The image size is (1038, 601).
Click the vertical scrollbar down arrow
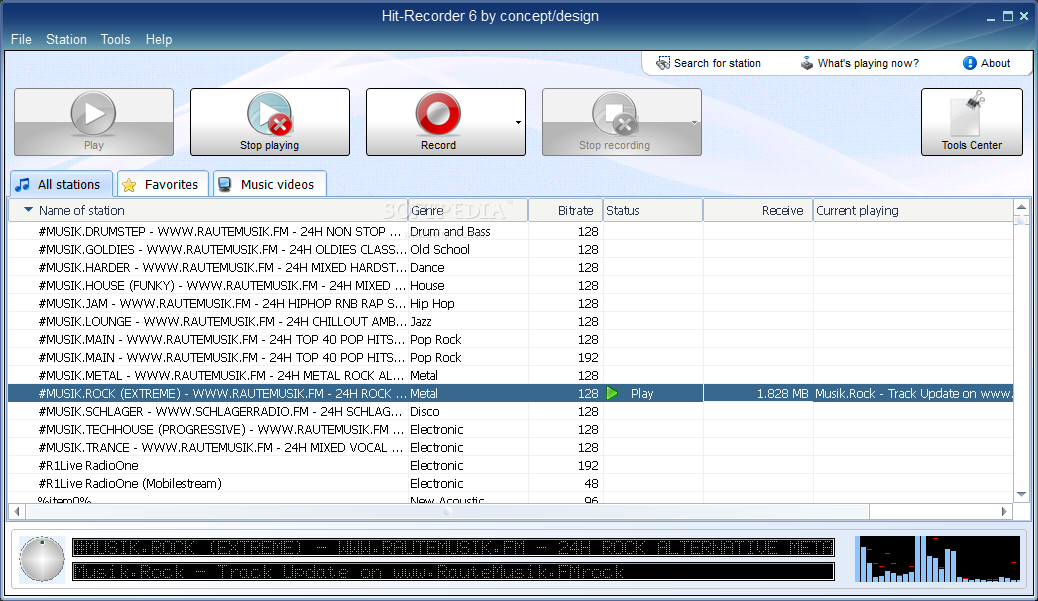(1021, 494)
